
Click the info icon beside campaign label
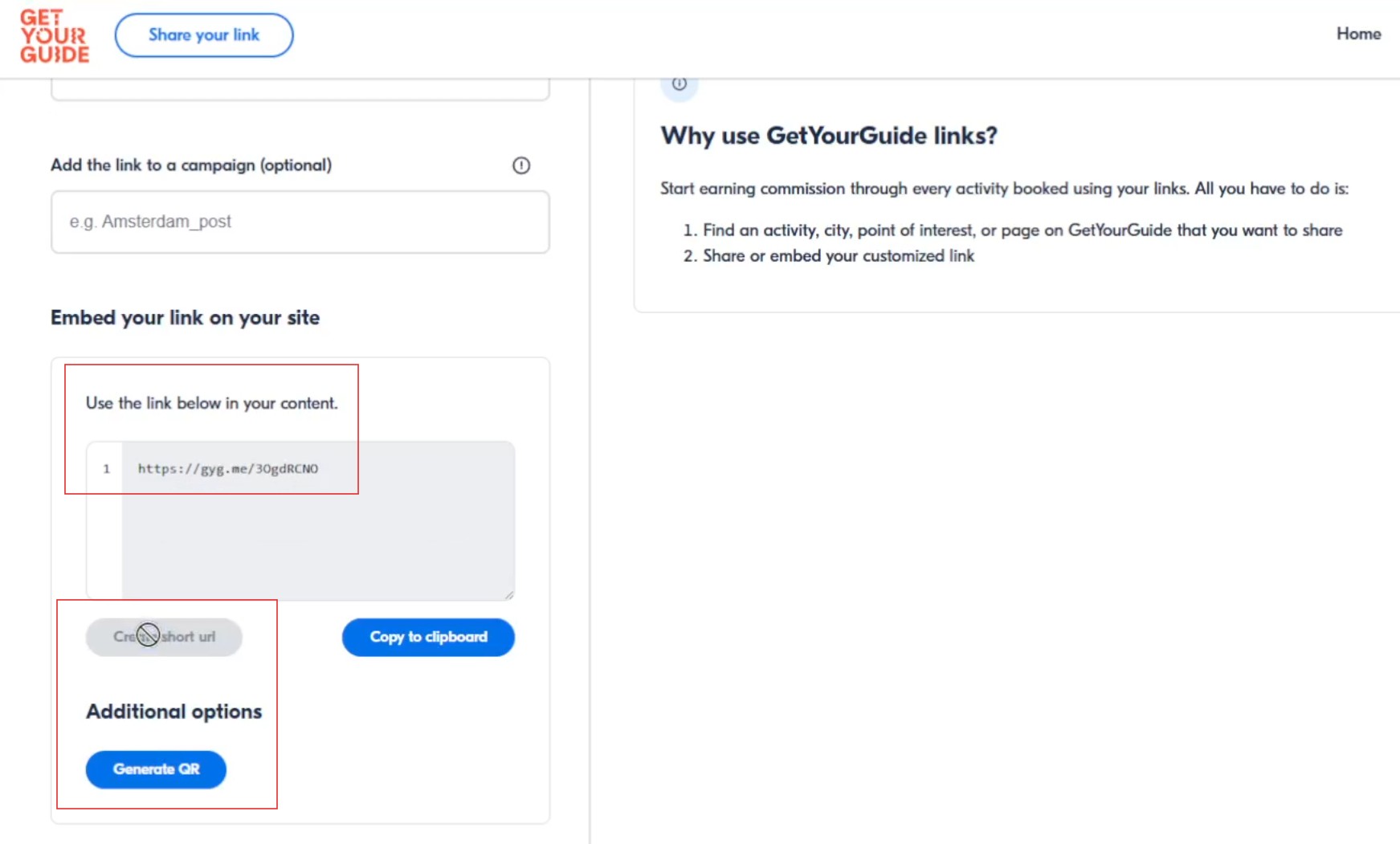click(521, 165)
